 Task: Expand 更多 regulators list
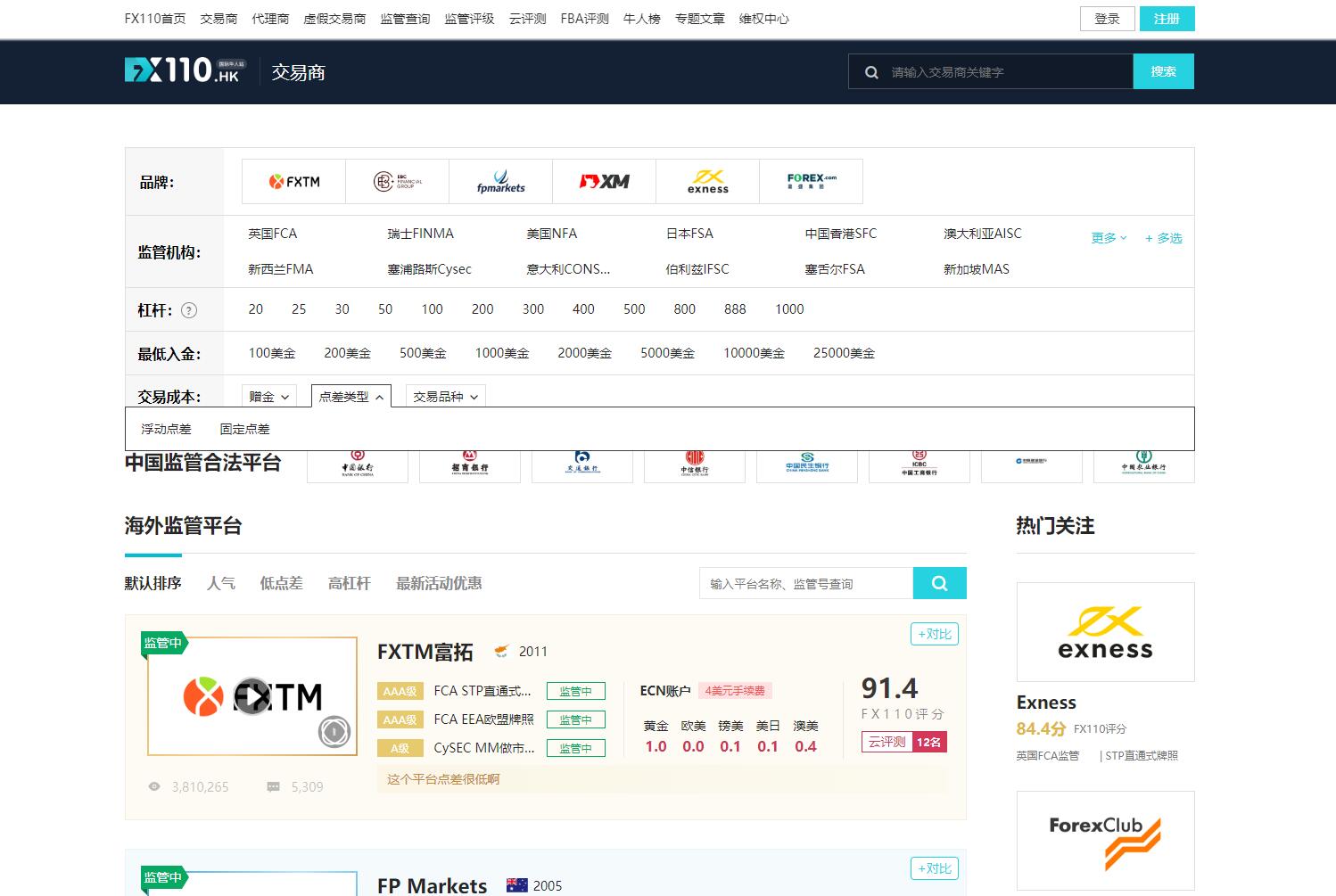[x=1109, y=238]
